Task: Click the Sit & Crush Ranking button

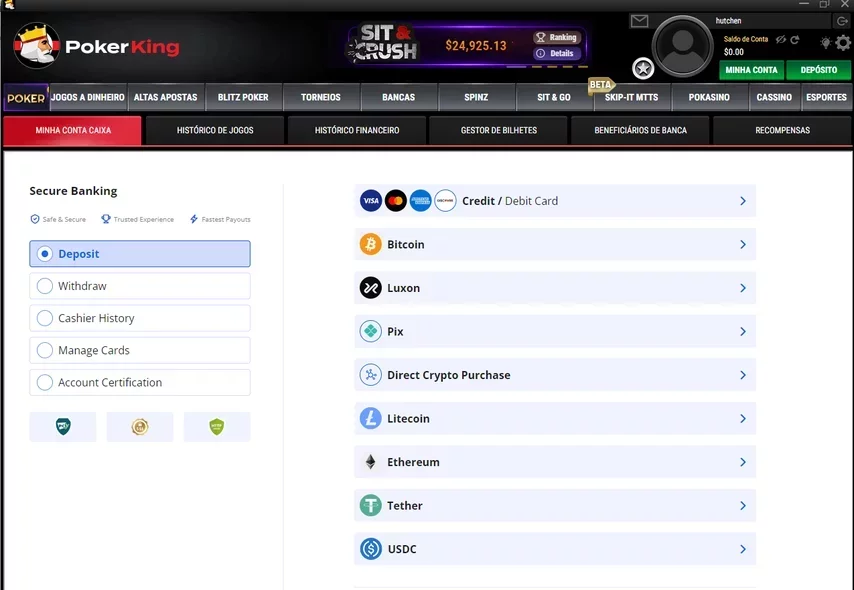Action: click(557, 37)
